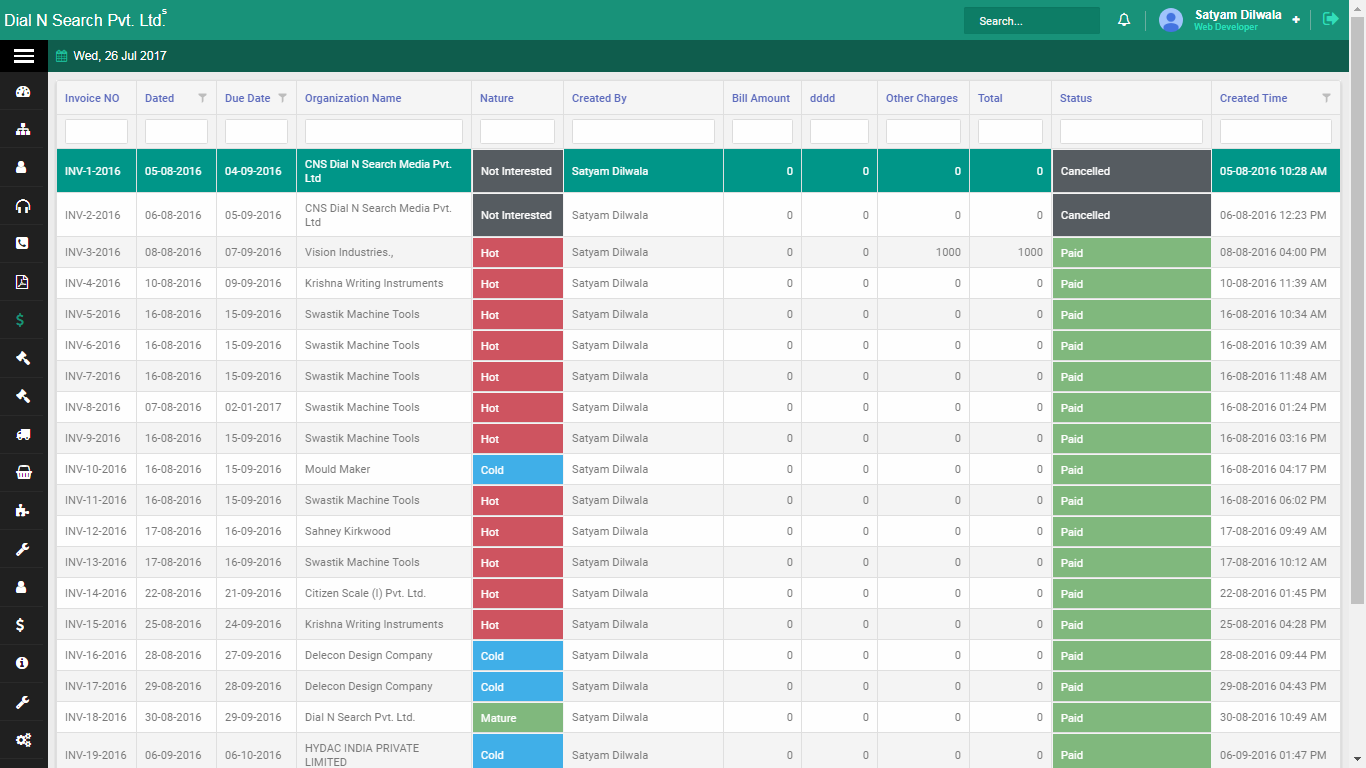This screenshot has height=768, width=1366.
Task: Select invoice INV-12-2016
Action: tap(96, 532)
